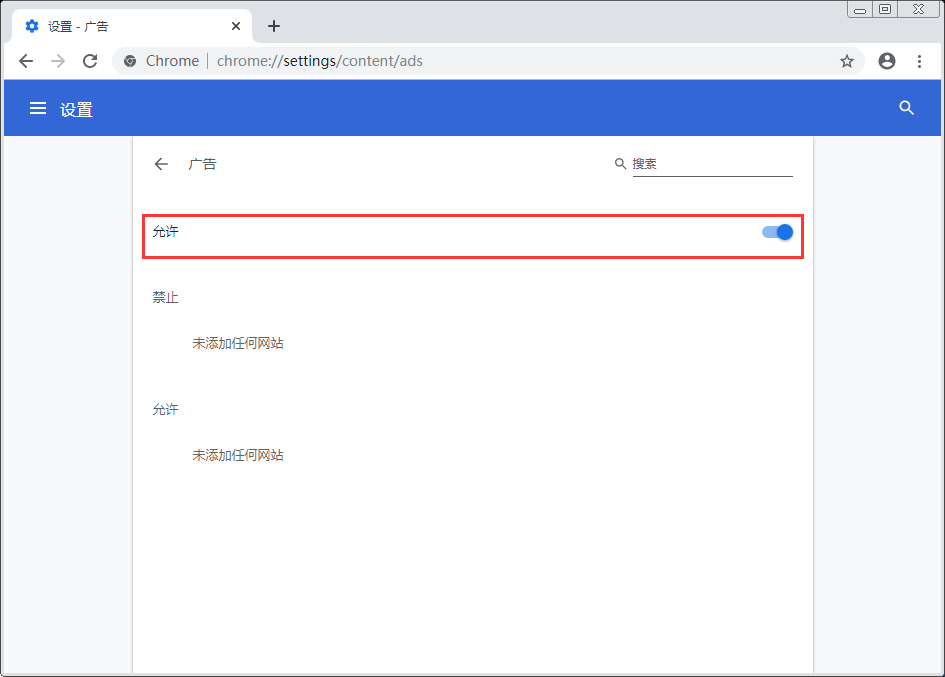Click inside the 搜索 search field
Viewport: 945px width, 677px height.
[x=700, y=163]
